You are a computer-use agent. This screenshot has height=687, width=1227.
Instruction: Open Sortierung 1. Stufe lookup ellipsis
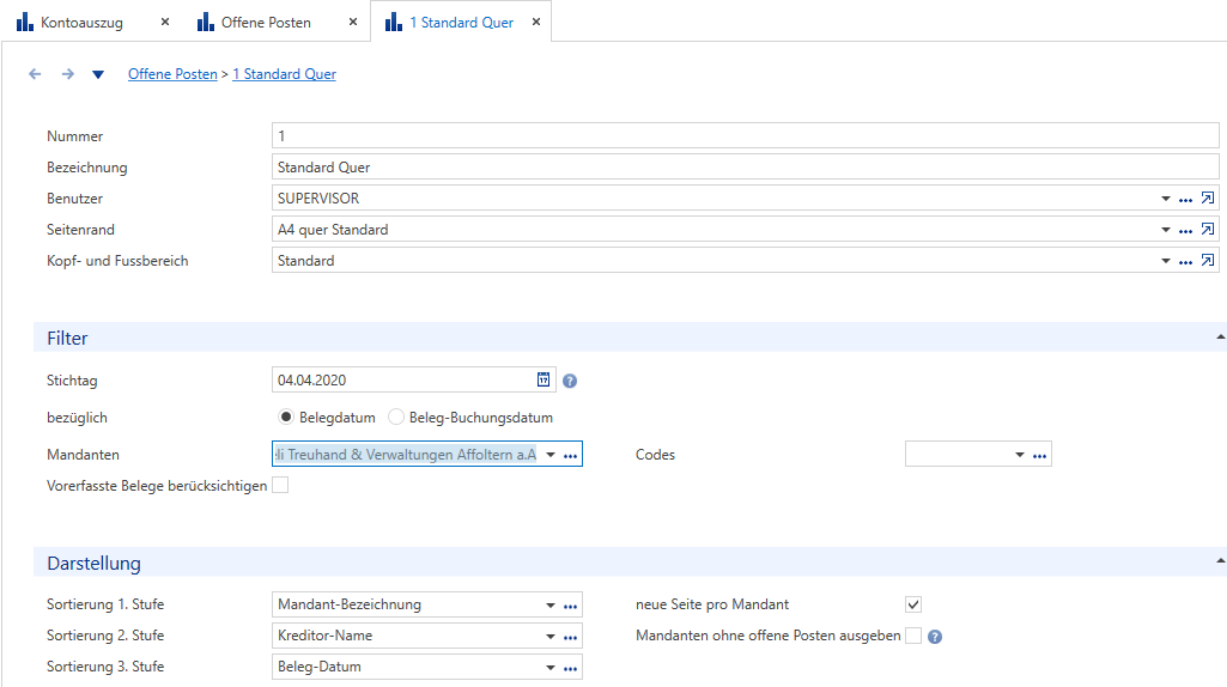570,606
